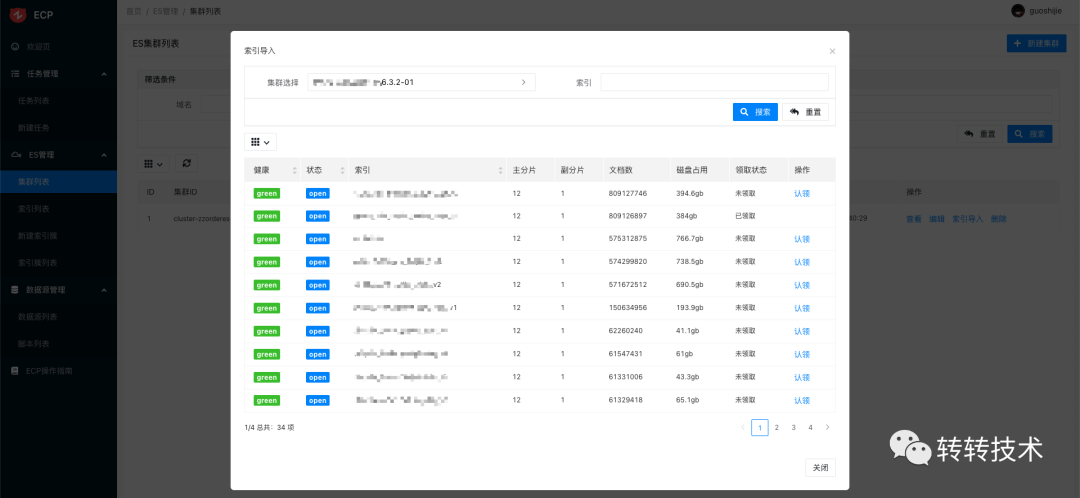
Task: Click the 已领取 status cell
Action: (745, 216)
